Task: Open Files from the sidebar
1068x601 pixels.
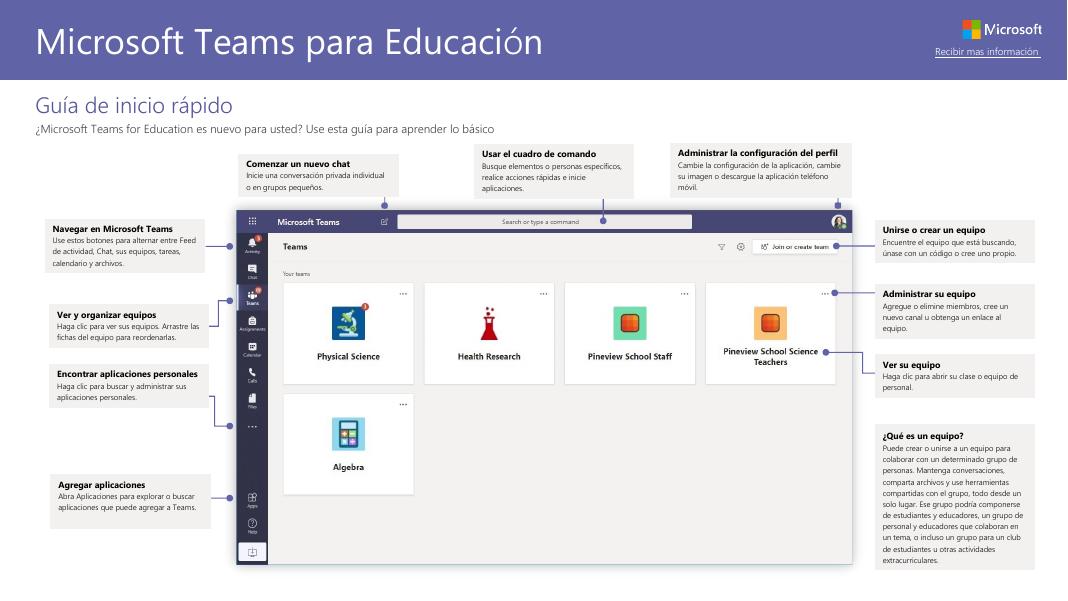Action: pos(252,401)
